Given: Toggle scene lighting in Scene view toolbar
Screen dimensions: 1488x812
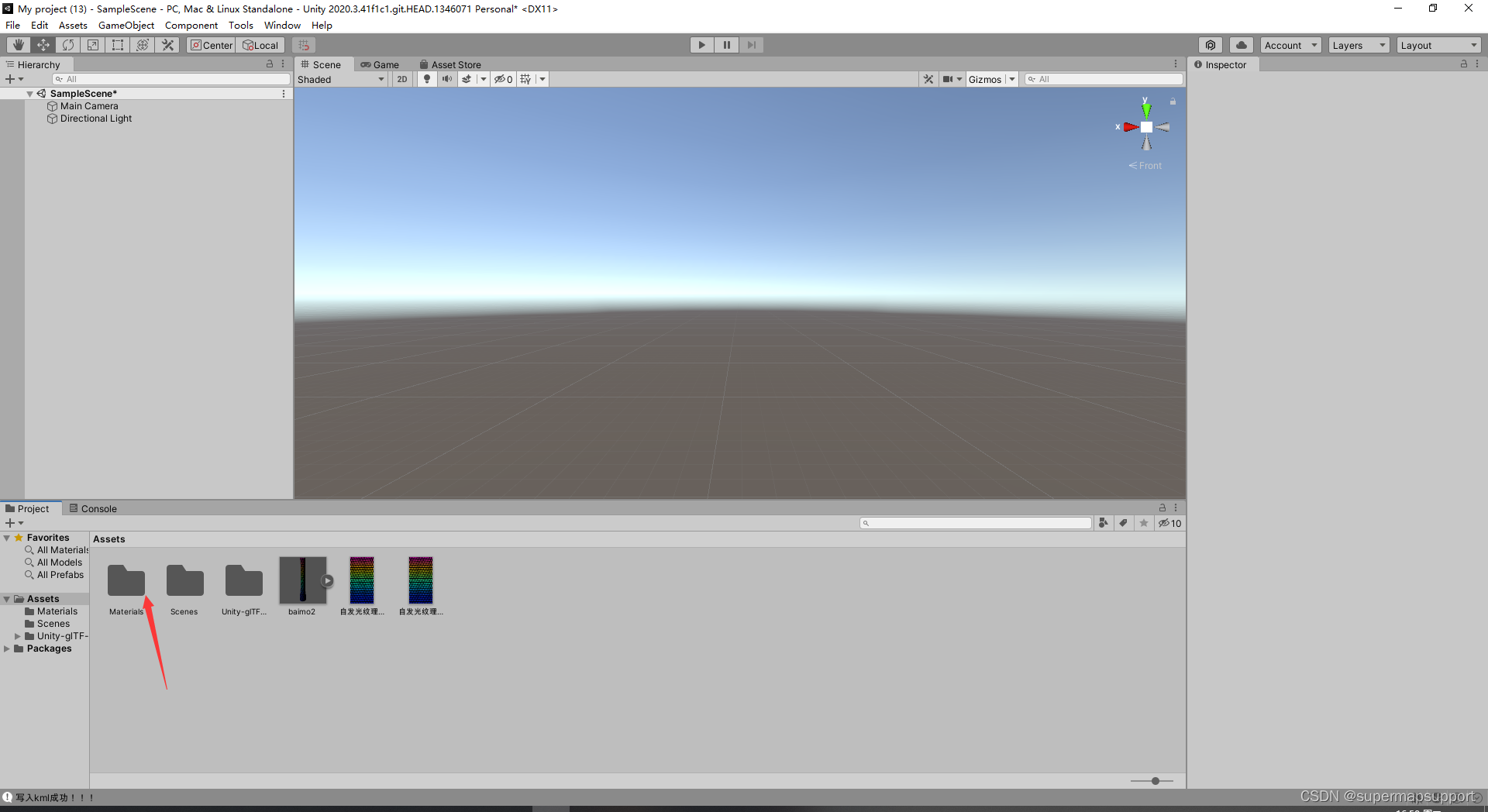Looking at the screenshot, I should click(x=427, y=78).
